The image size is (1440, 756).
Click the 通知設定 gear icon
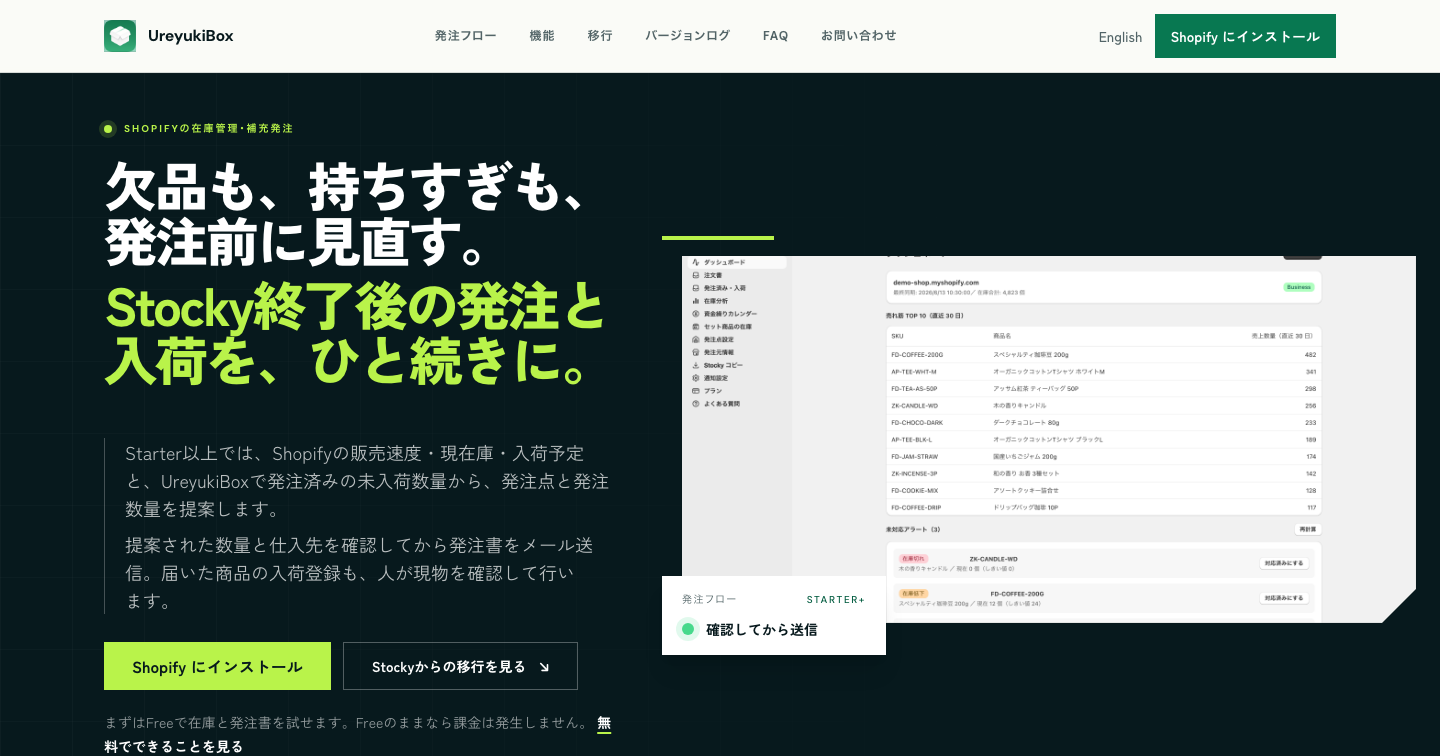pos(695,378)
